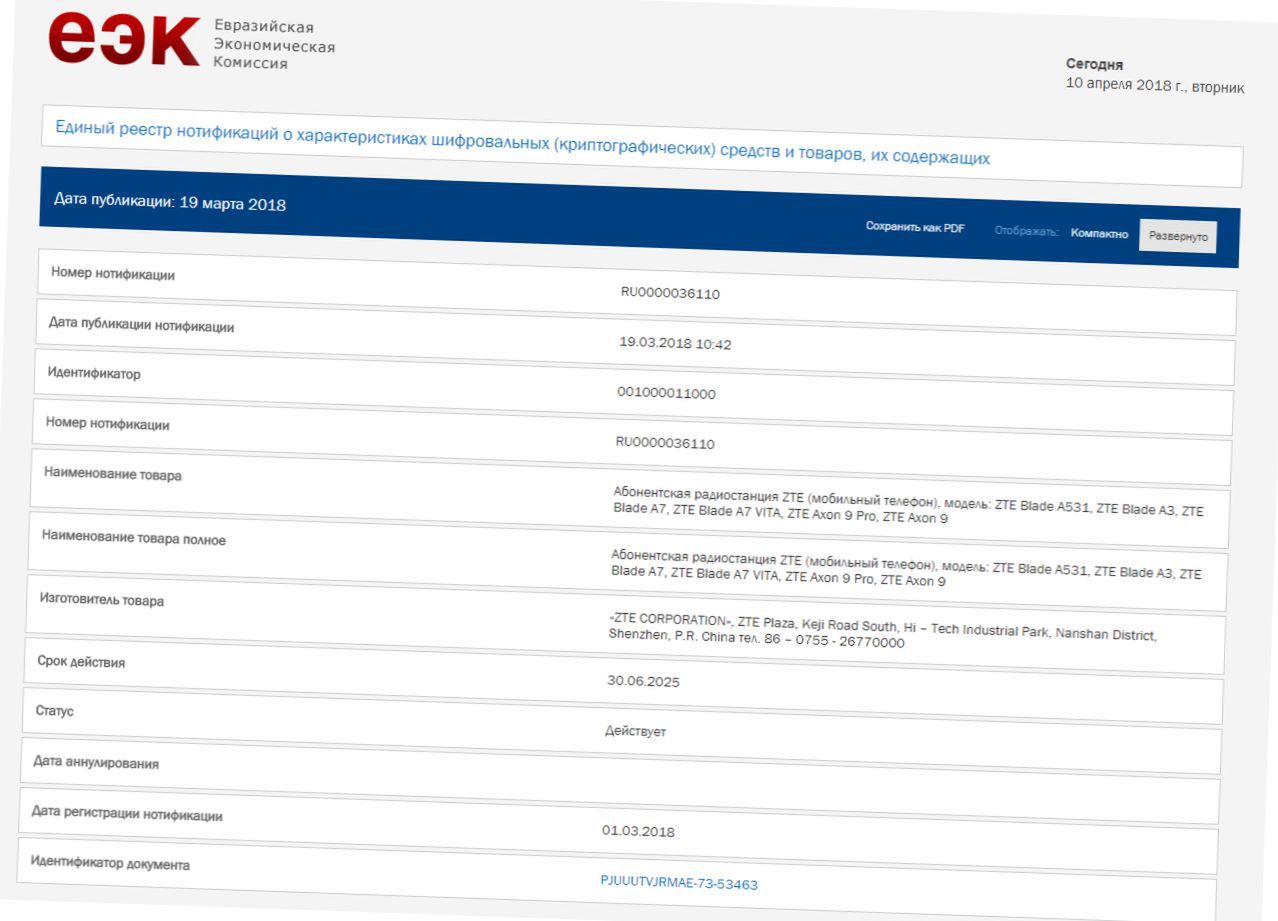Switch display to Компактно

pos(1099,234)
